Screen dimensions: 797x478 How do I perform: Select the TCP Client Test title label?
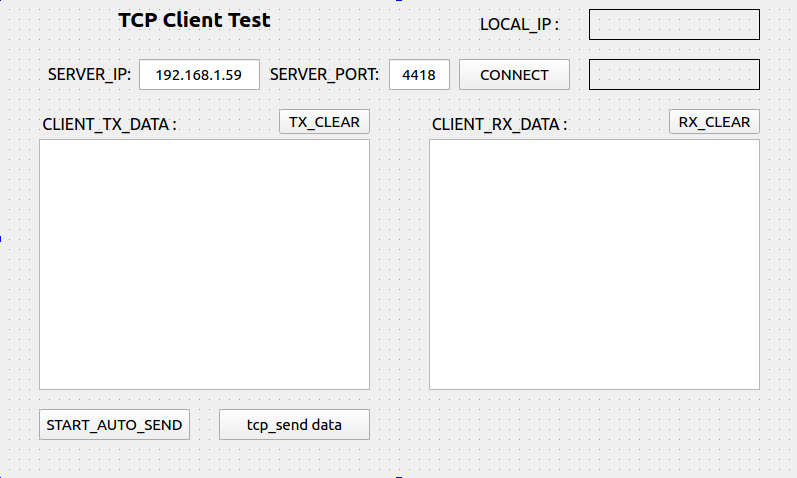click(194, 20)
